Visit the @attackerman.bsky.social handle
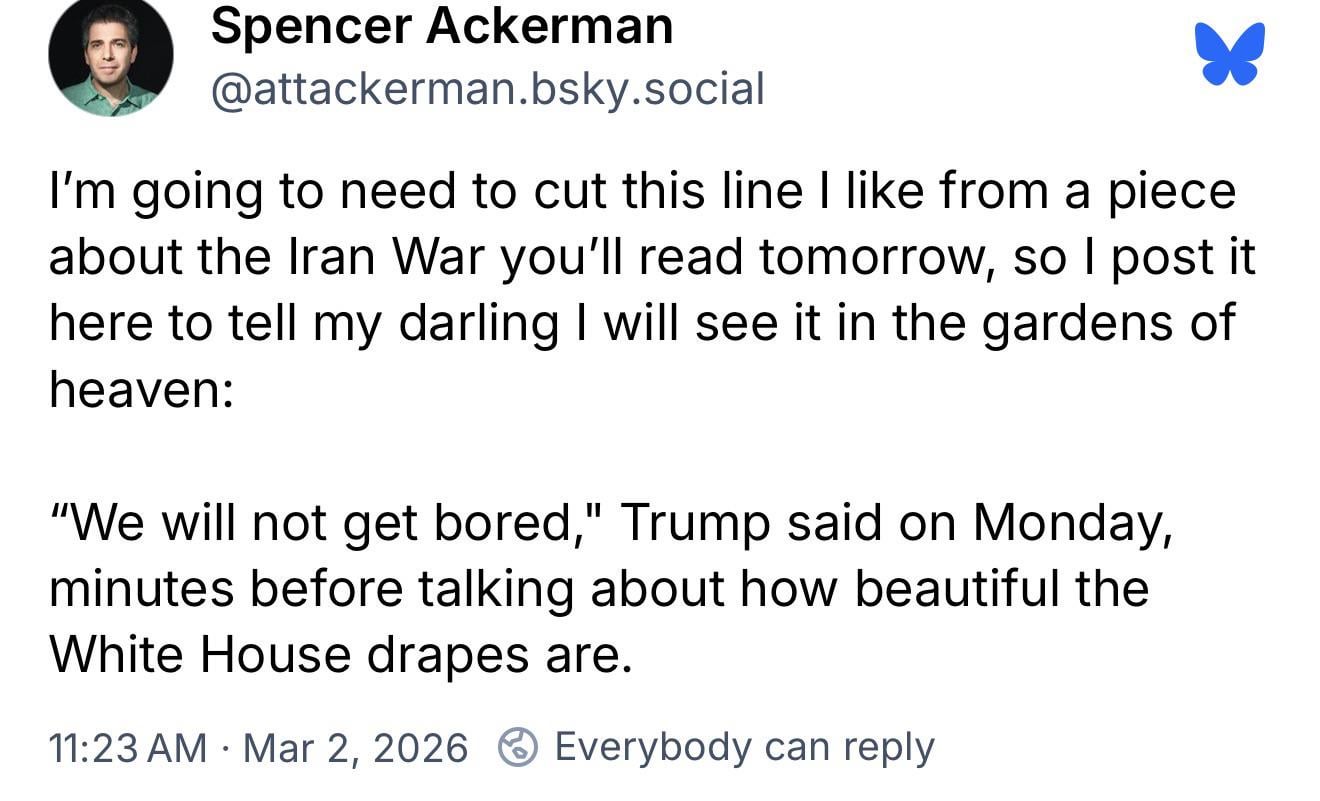Image resolution: width=1320 pixels, height=801 pixels. click(x=487, y=88)
